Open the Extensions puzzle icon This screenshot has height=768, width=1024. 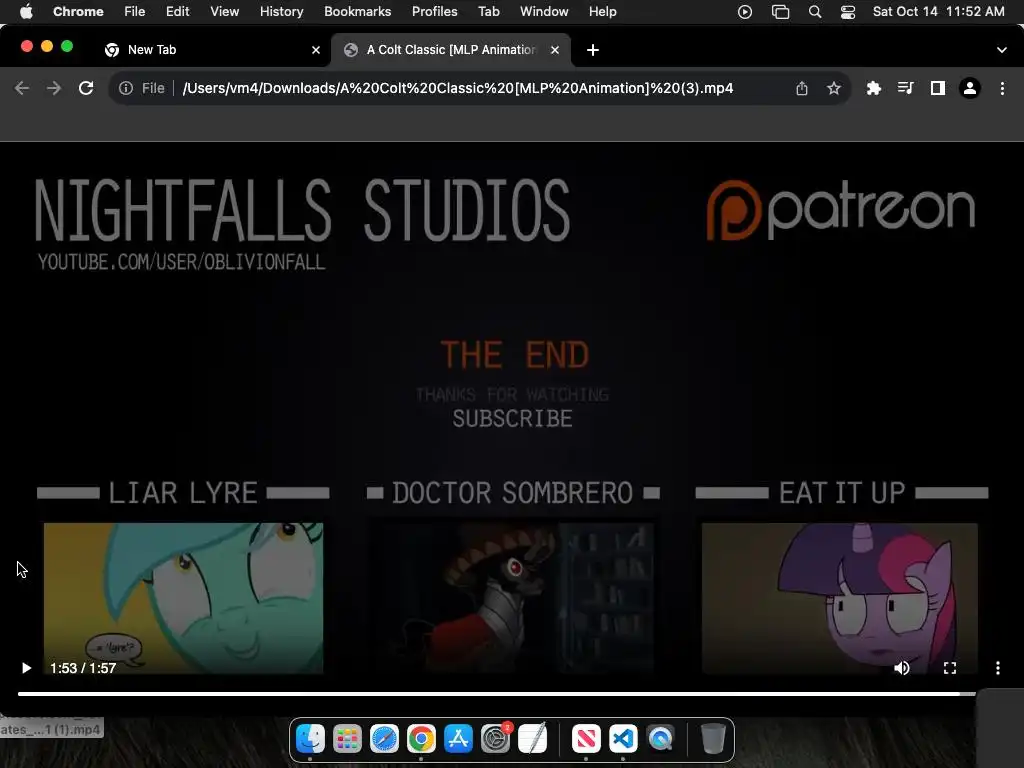(874, 88)
